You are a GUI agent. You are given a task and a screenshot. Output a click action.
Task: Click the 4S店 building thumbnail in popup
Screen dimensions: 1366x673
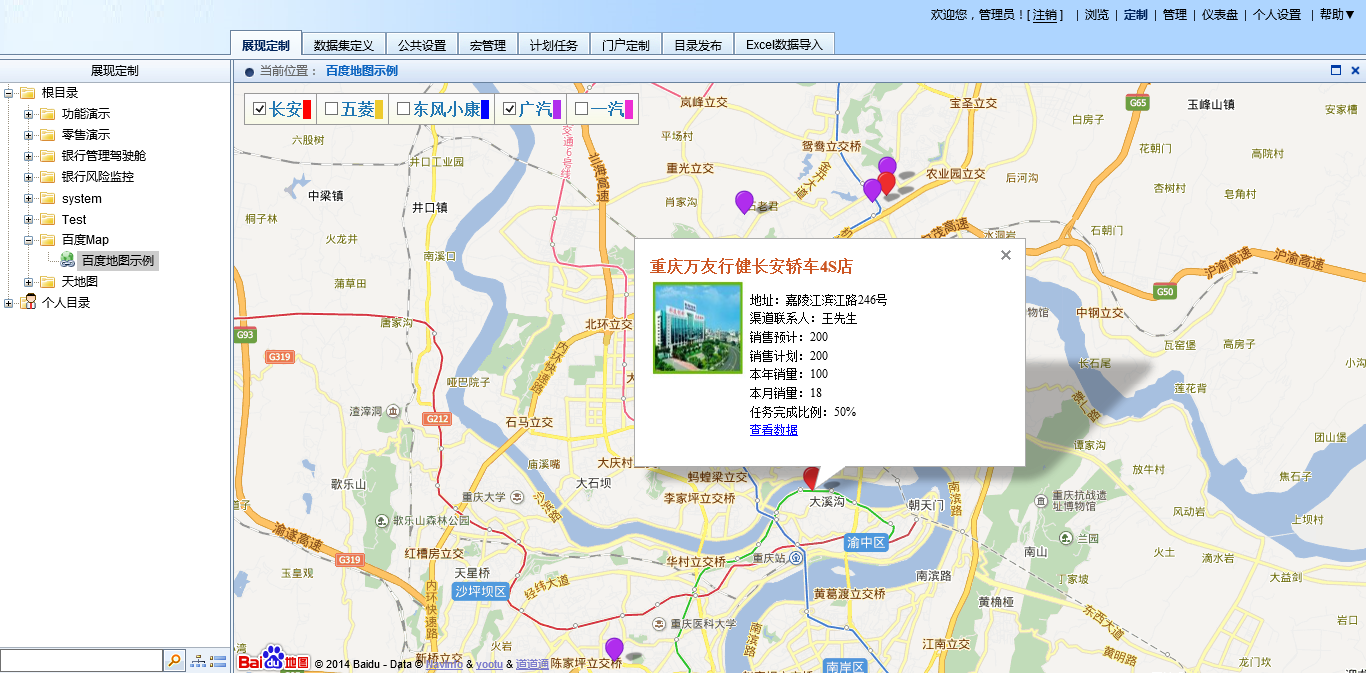coord(697,328)
